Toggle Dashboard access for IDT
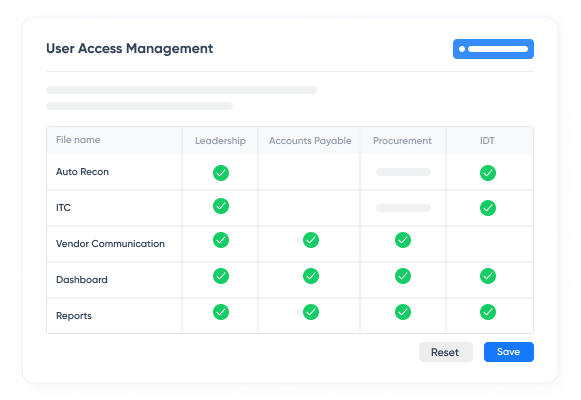The image size is (581, 400). (x=488, y=276)
